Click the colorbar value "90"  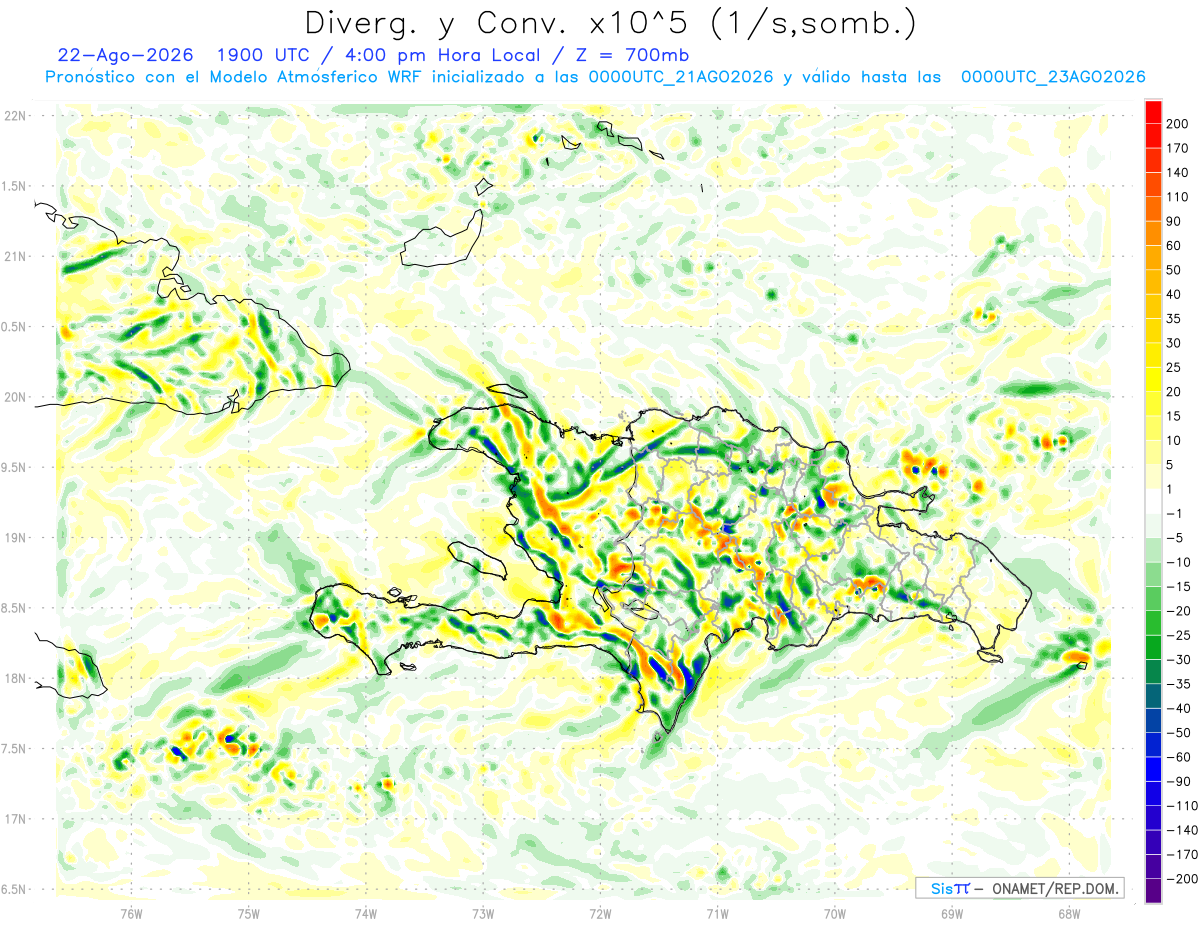1174,221
